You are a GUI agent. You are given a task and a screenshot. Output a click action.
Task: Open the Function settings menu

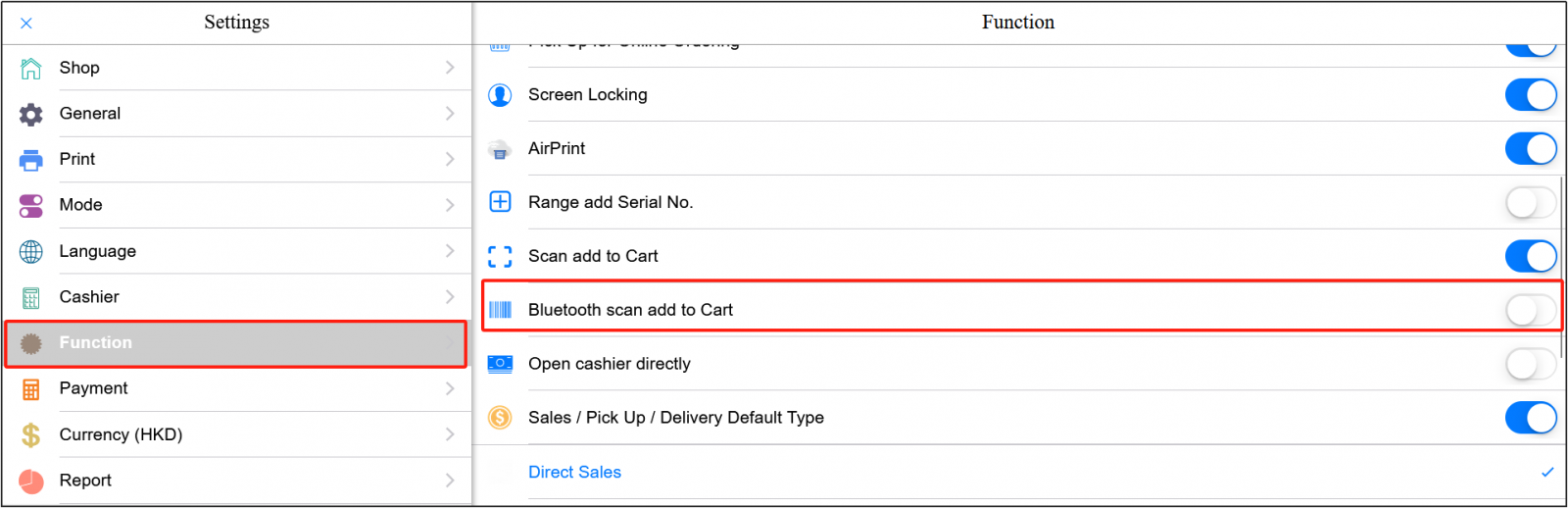pyautogui.click(x=235, y=343)
